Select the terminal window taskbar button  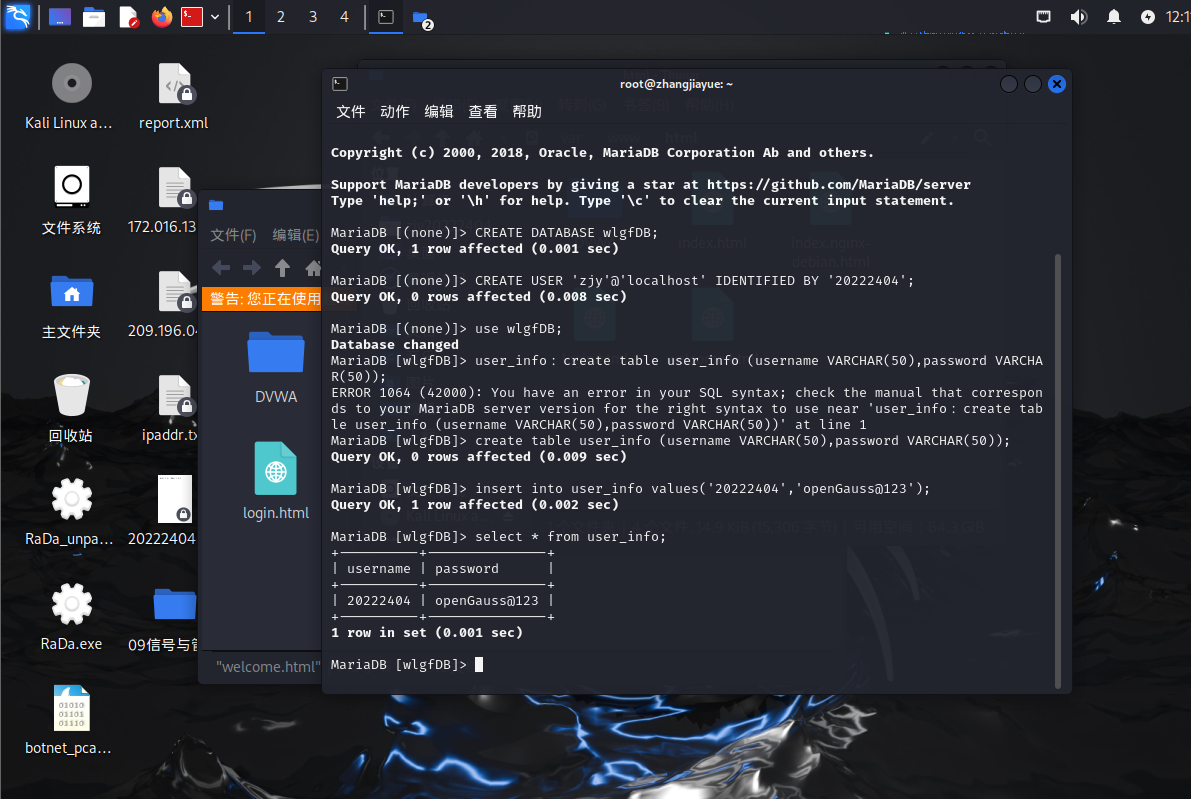click(386, 17)
